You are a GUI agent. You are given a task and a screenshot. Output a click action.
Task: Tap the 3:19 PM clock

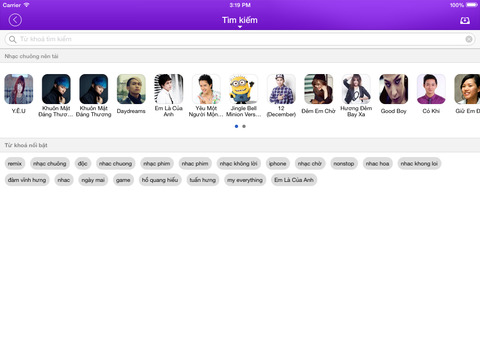(240, 5)
